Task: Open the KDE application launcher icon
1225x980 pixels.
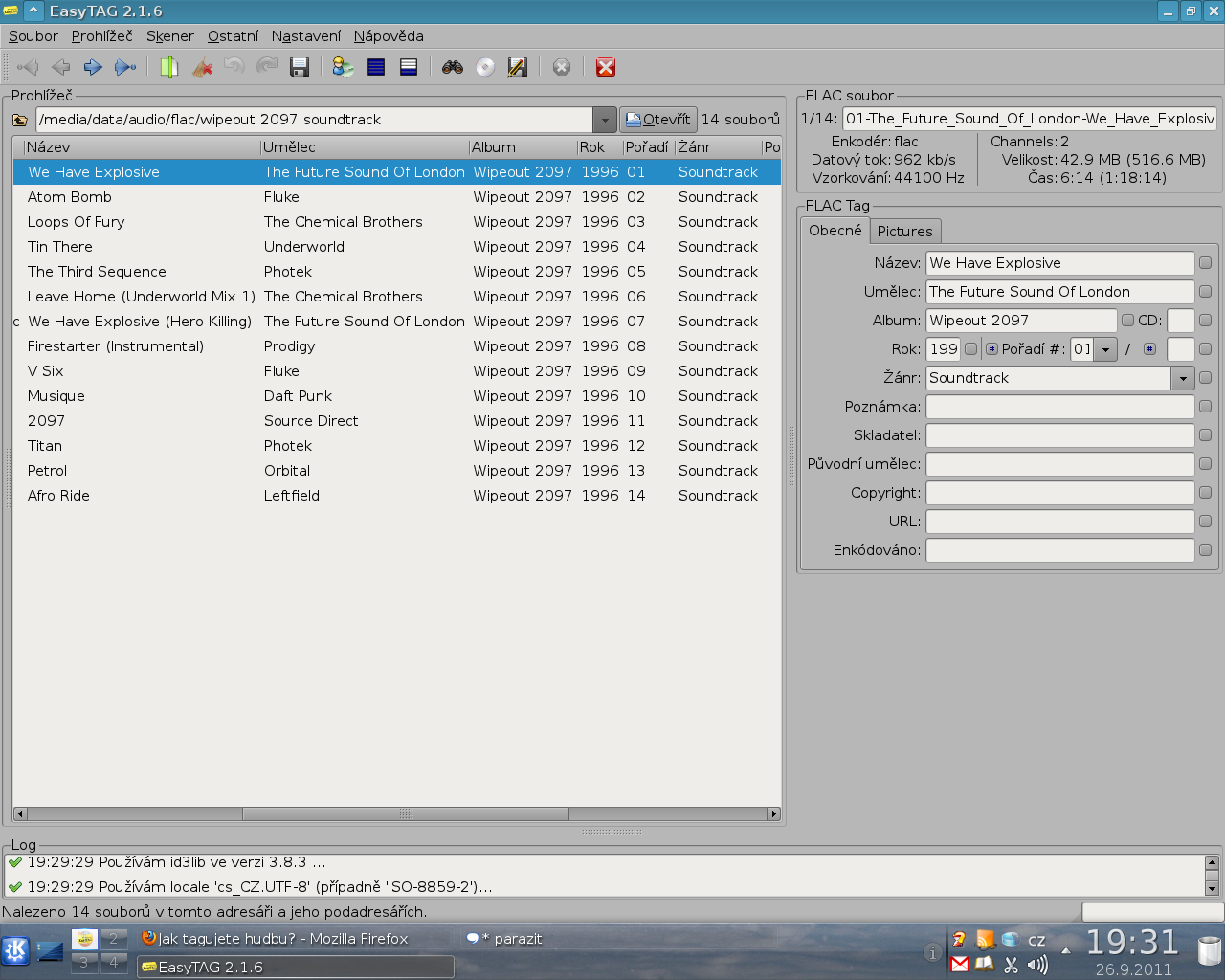Action: point(15,950)
